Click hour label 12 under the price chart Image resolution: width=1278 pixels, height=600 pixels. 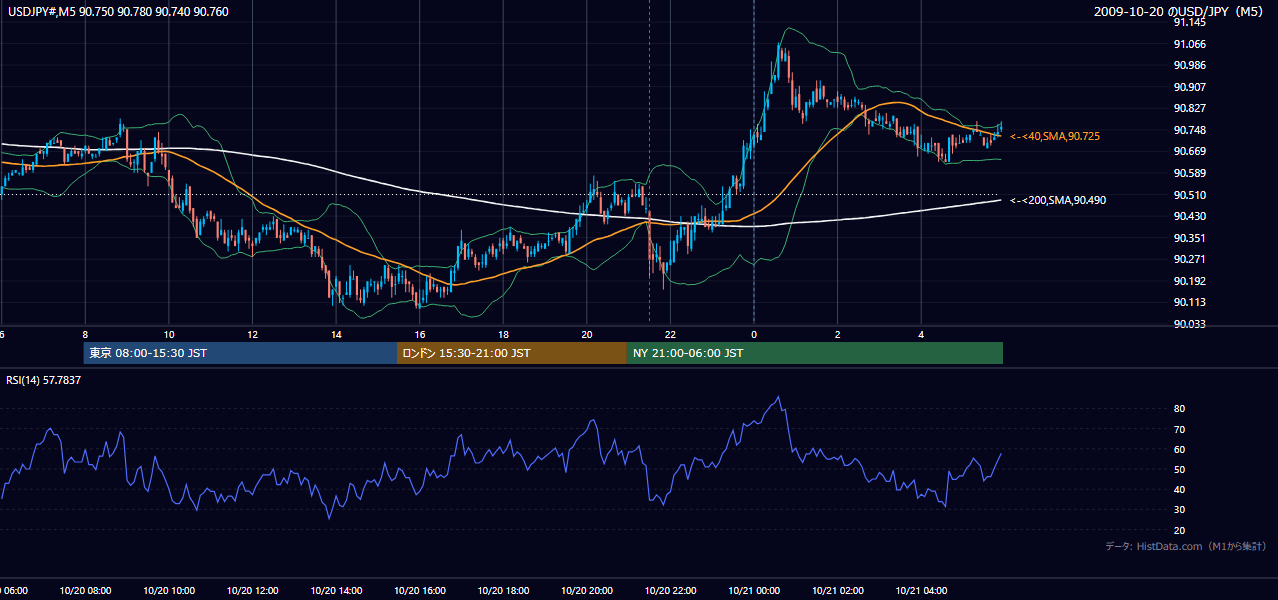click(x=252, y=334)
